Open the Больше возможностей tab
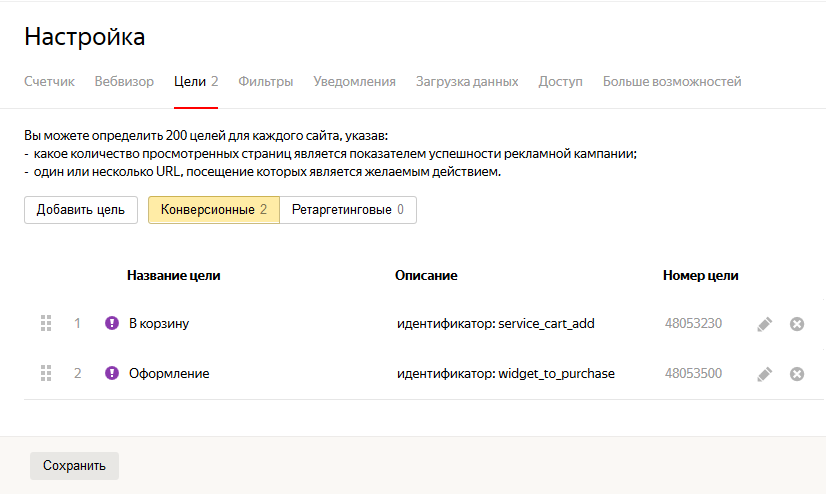Viewport: 826px width, 494px height. [672, 82]
